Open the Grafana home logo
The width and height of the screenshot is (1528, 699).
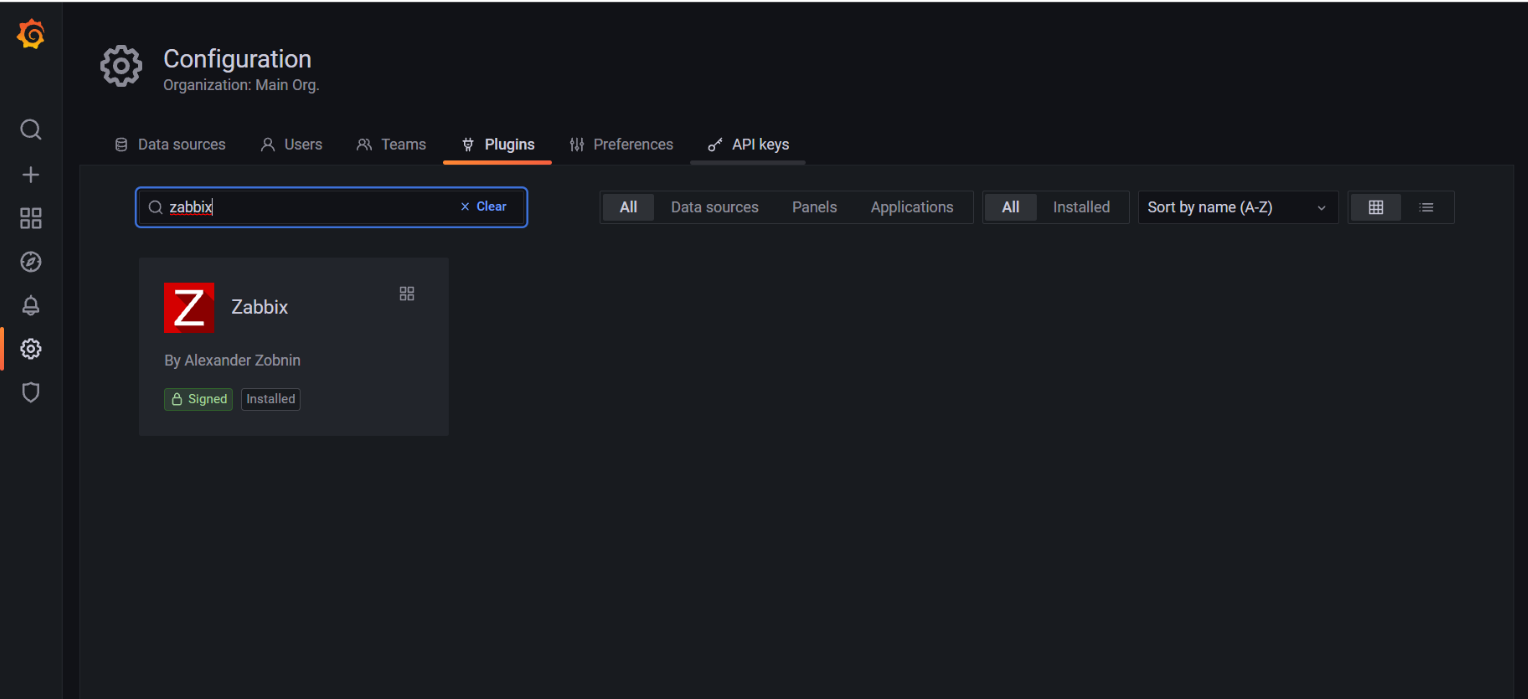click(x=31, y=35)
